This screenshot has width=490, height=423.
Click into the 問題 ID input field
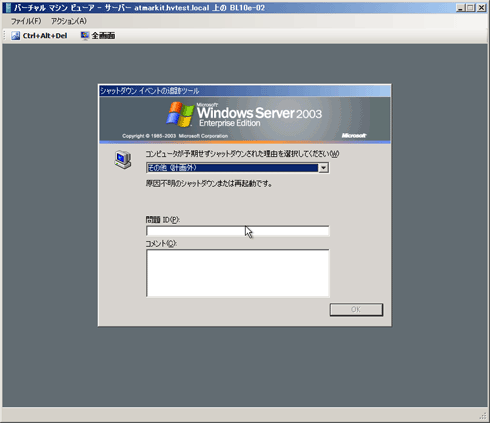tap(237, 231)
